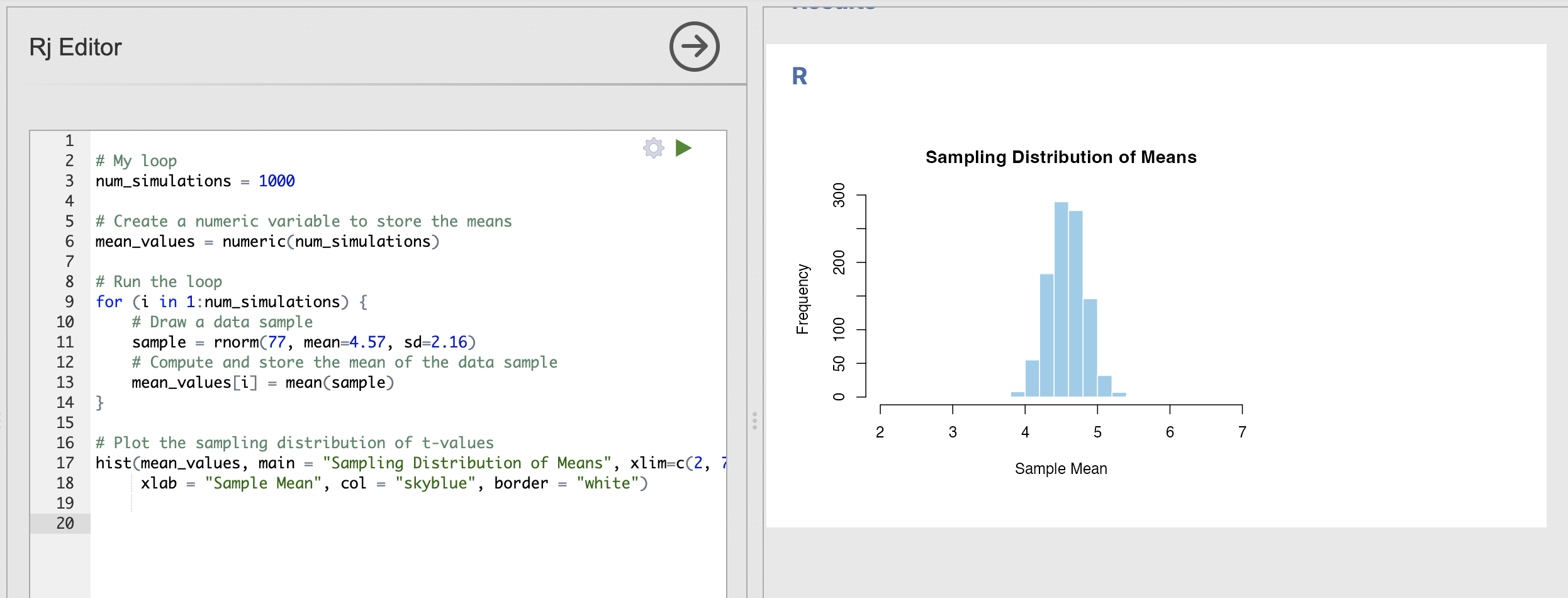Click the 'Frequency' y-axis label in plot
Screen dimensions: 1568x598
(802, 299)
